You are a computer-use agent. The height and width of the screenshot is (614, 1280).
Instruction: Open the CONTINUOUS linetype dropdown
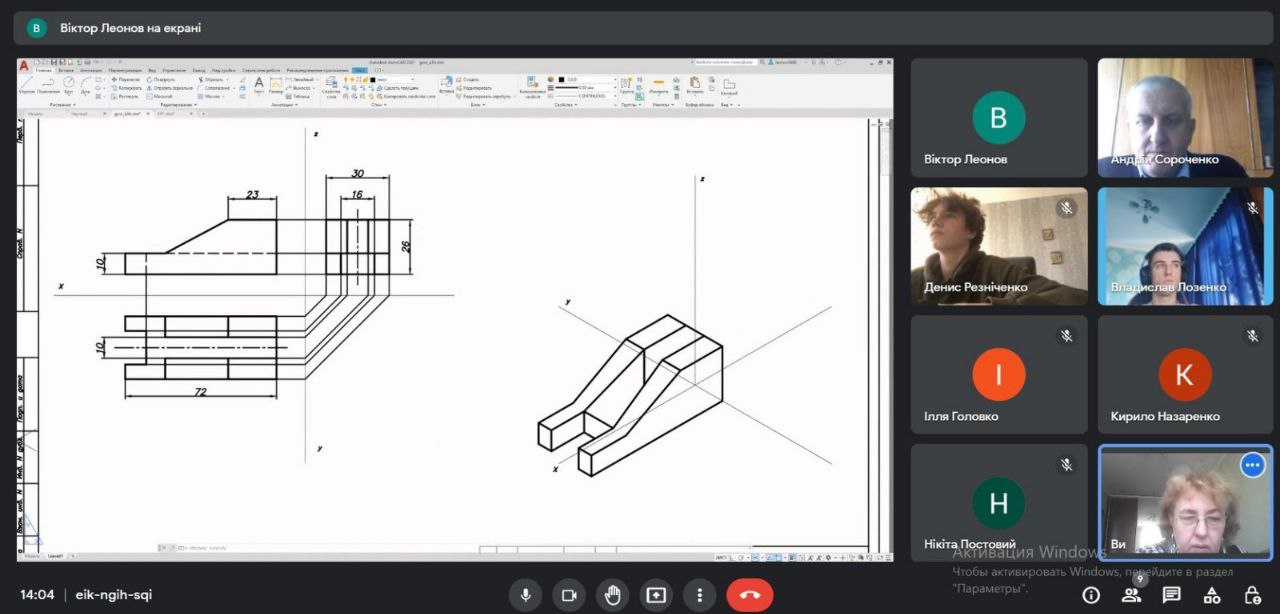pos(586,96)
